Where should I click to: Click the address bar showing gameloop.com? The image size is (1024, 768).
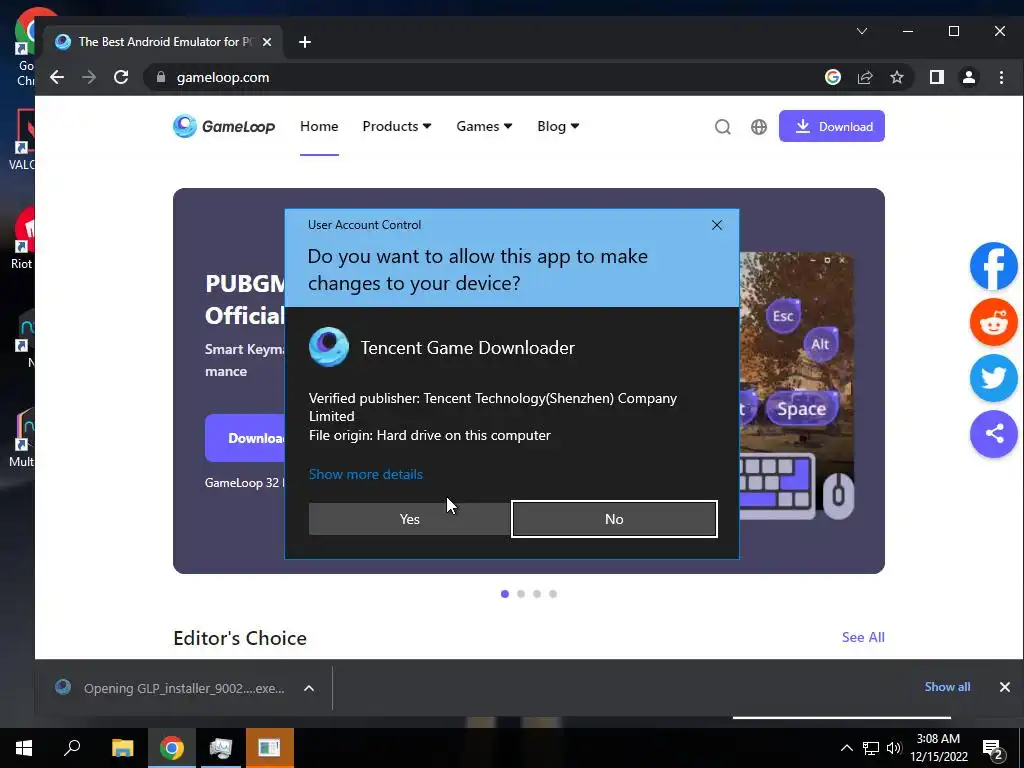[483, 77]
